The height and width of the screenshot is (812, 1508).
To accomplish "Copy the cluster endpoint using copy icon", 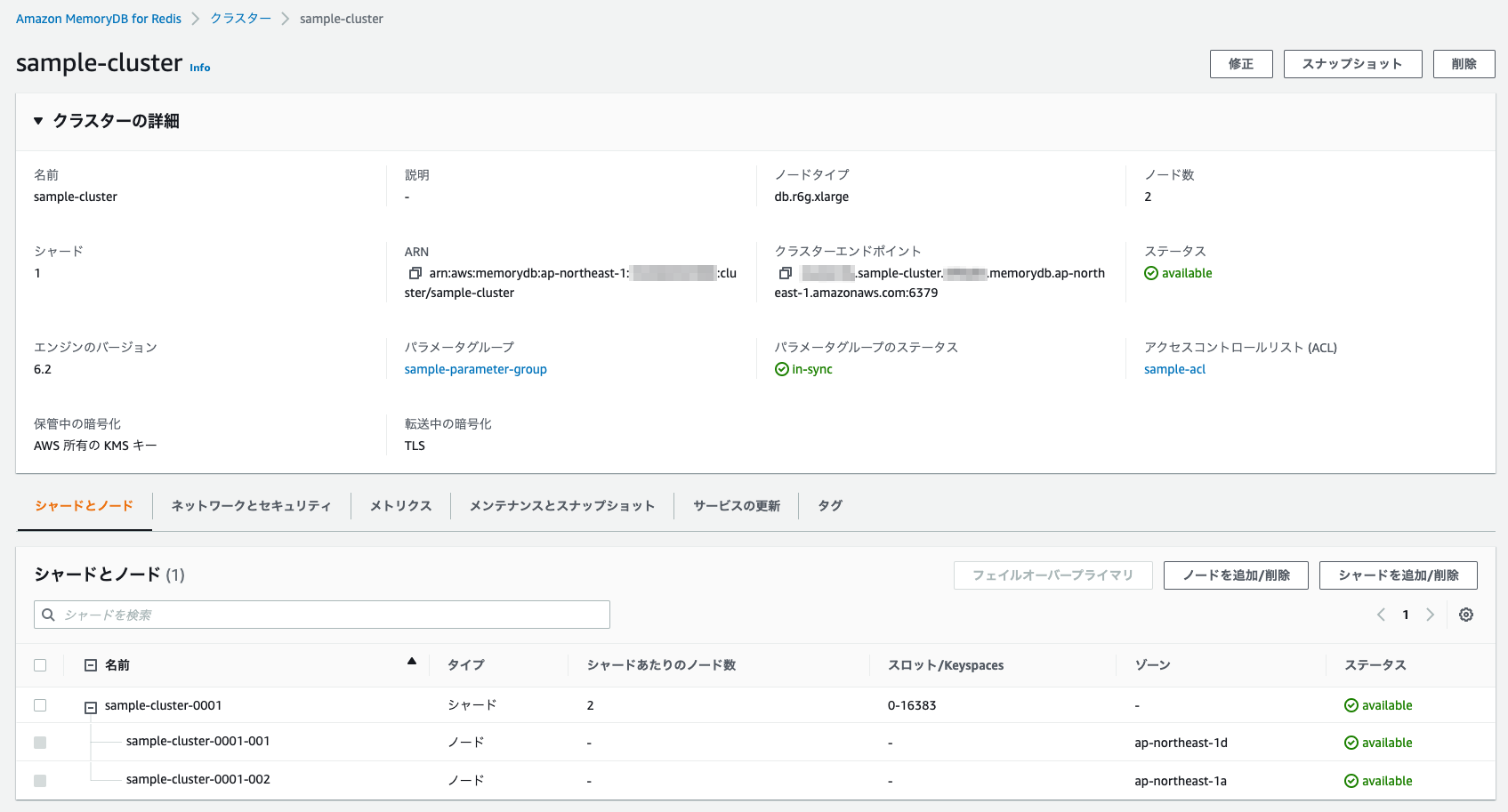I will [x=785, y=273].
